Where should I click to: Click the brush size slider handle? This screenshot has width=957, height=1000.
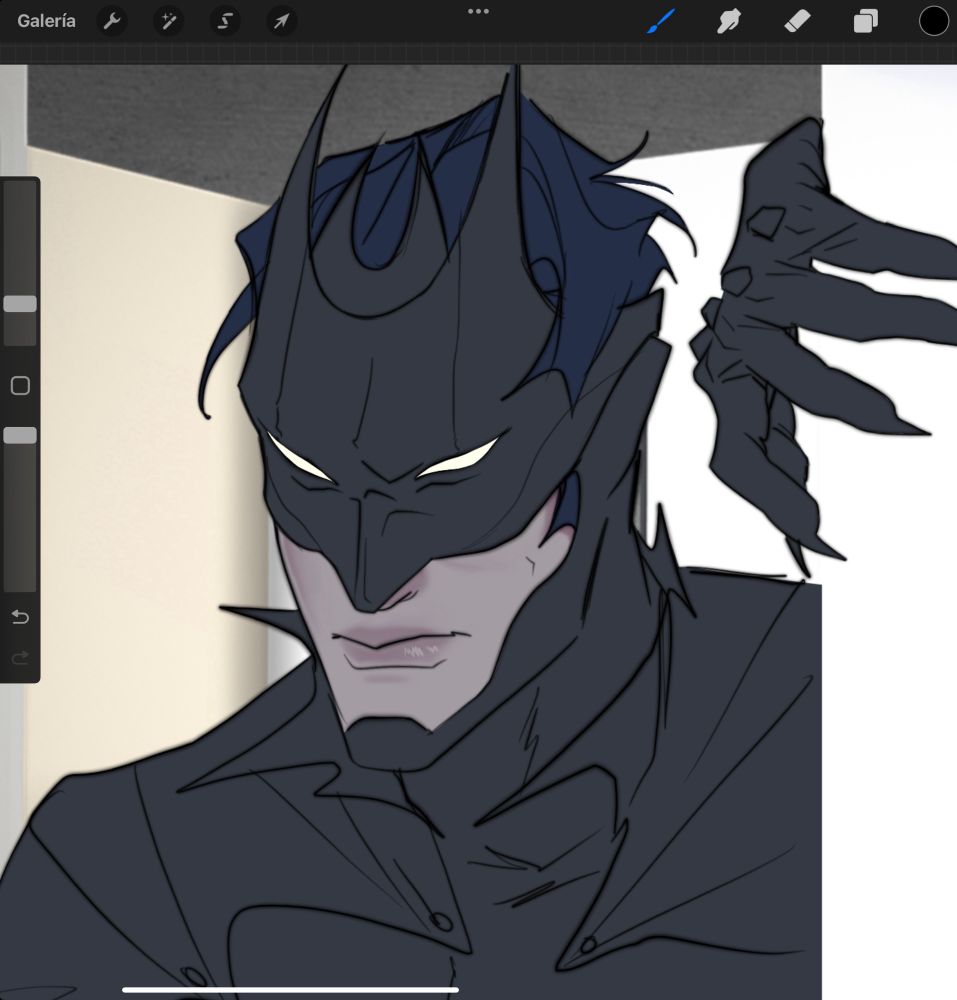(x=20, y=304)
